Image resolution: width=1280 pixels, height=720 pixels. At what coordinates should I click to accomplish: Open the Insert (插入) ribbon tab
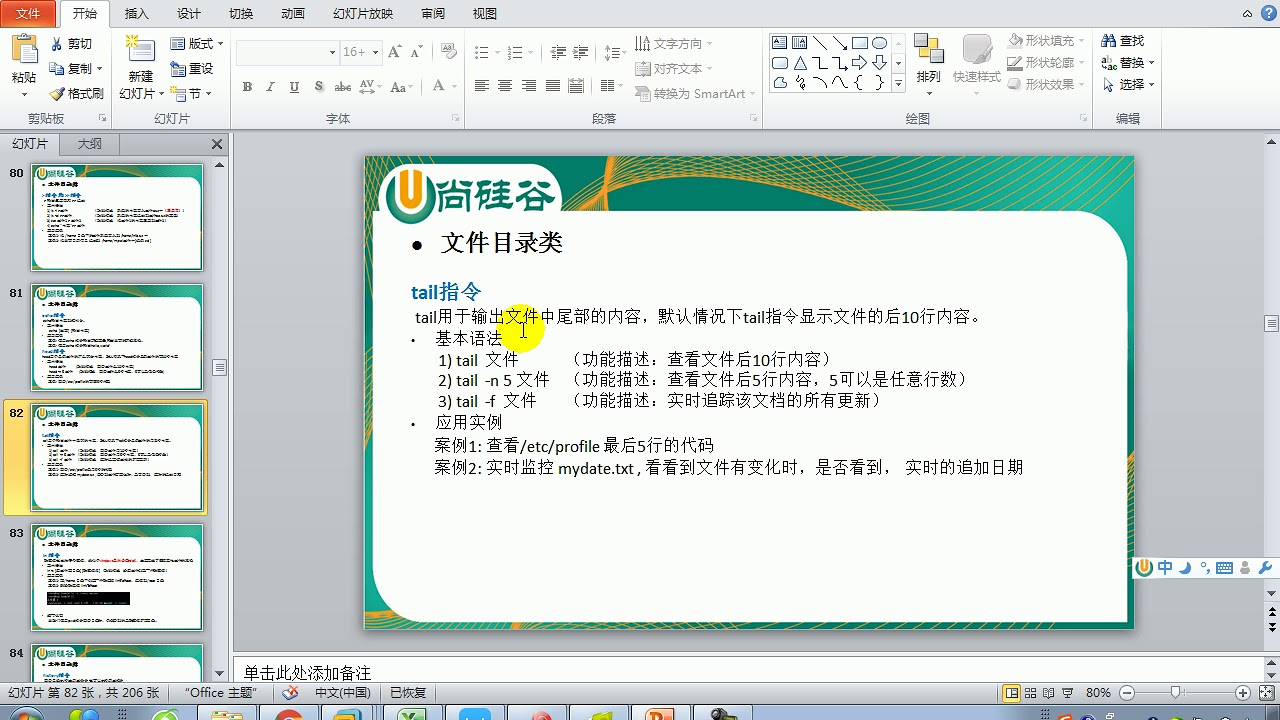coord(137,14)
